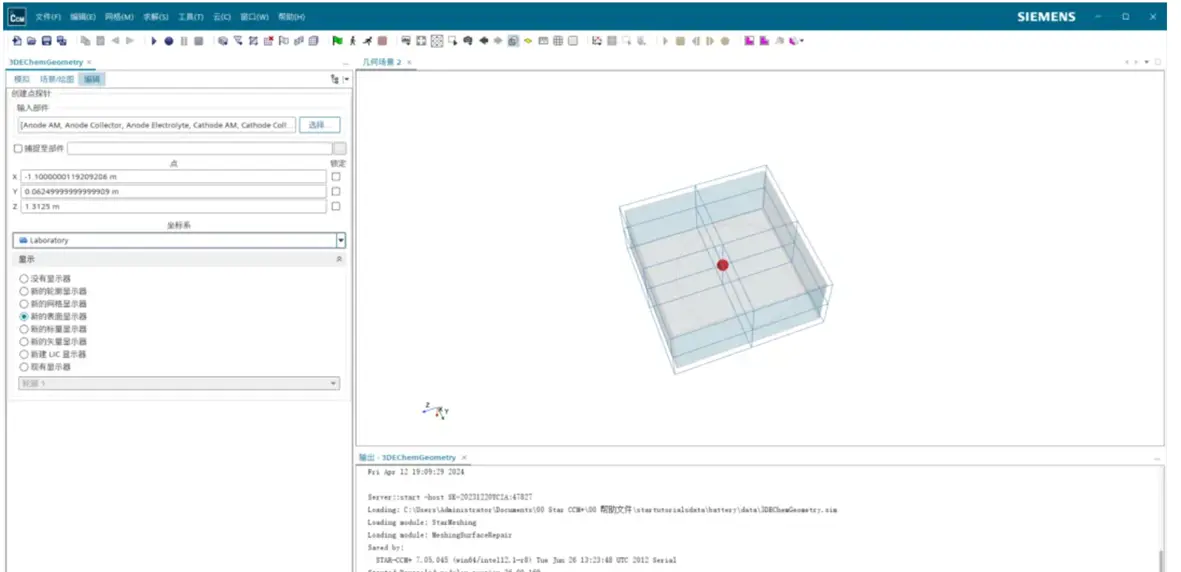Enable the 捕捉至部件 checkbox
The width and height of the screenshot is (1181, 572).
point(18,148)
